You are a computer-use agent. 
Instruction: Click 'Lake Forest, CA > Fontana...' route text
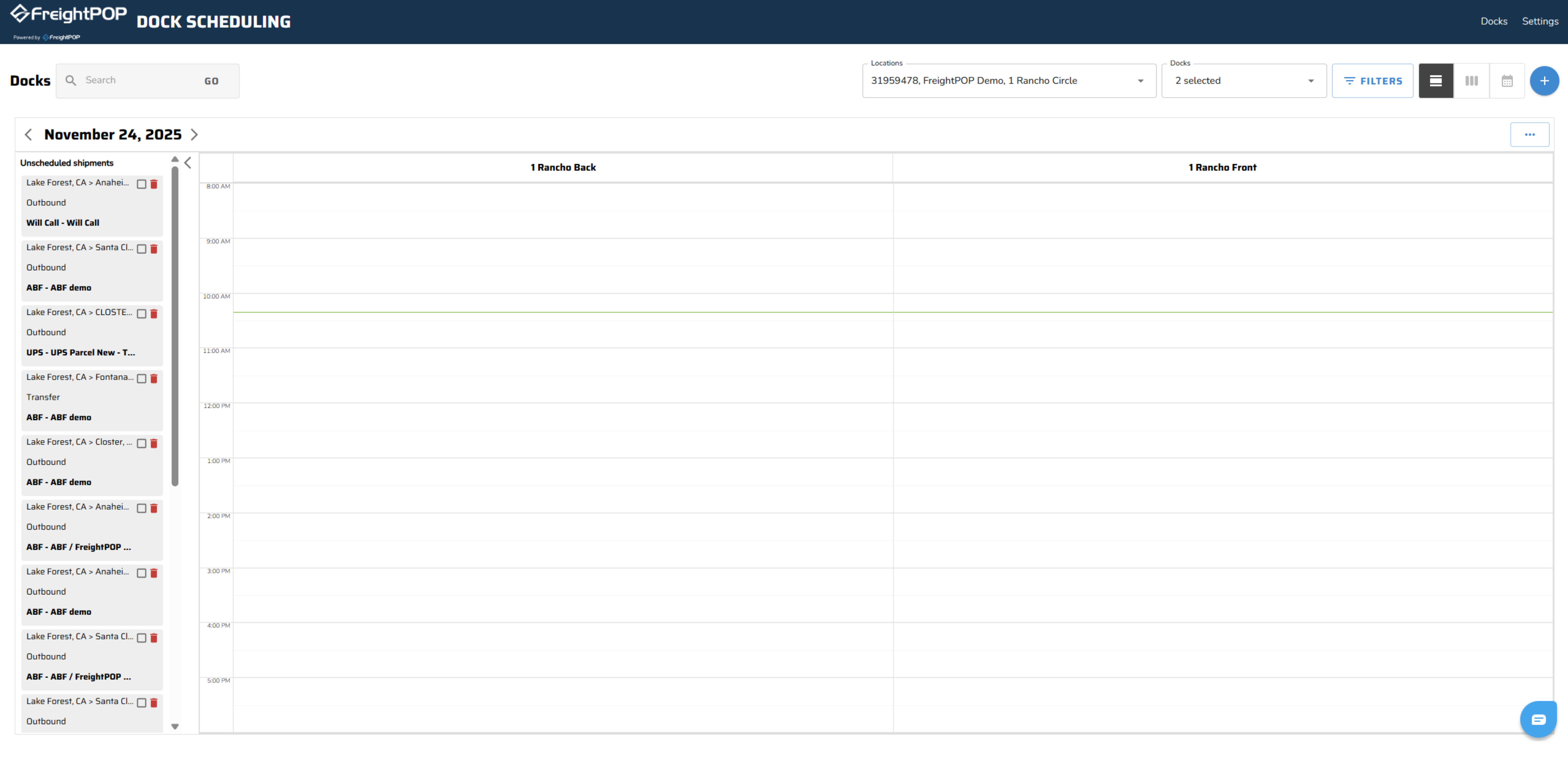coord(80,377)
